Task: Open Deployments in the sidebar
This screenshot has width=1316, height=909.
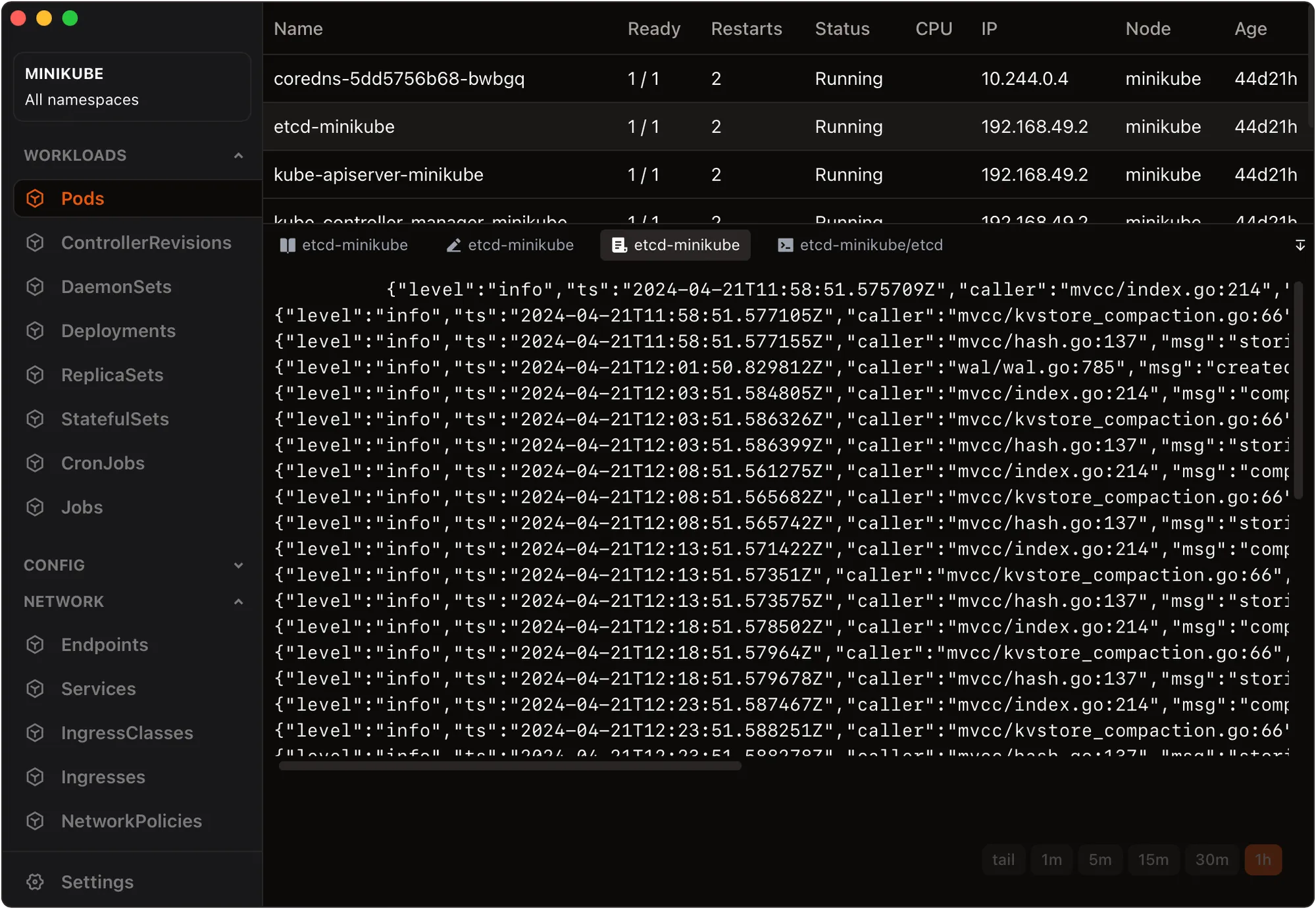Action: (118, 330)
